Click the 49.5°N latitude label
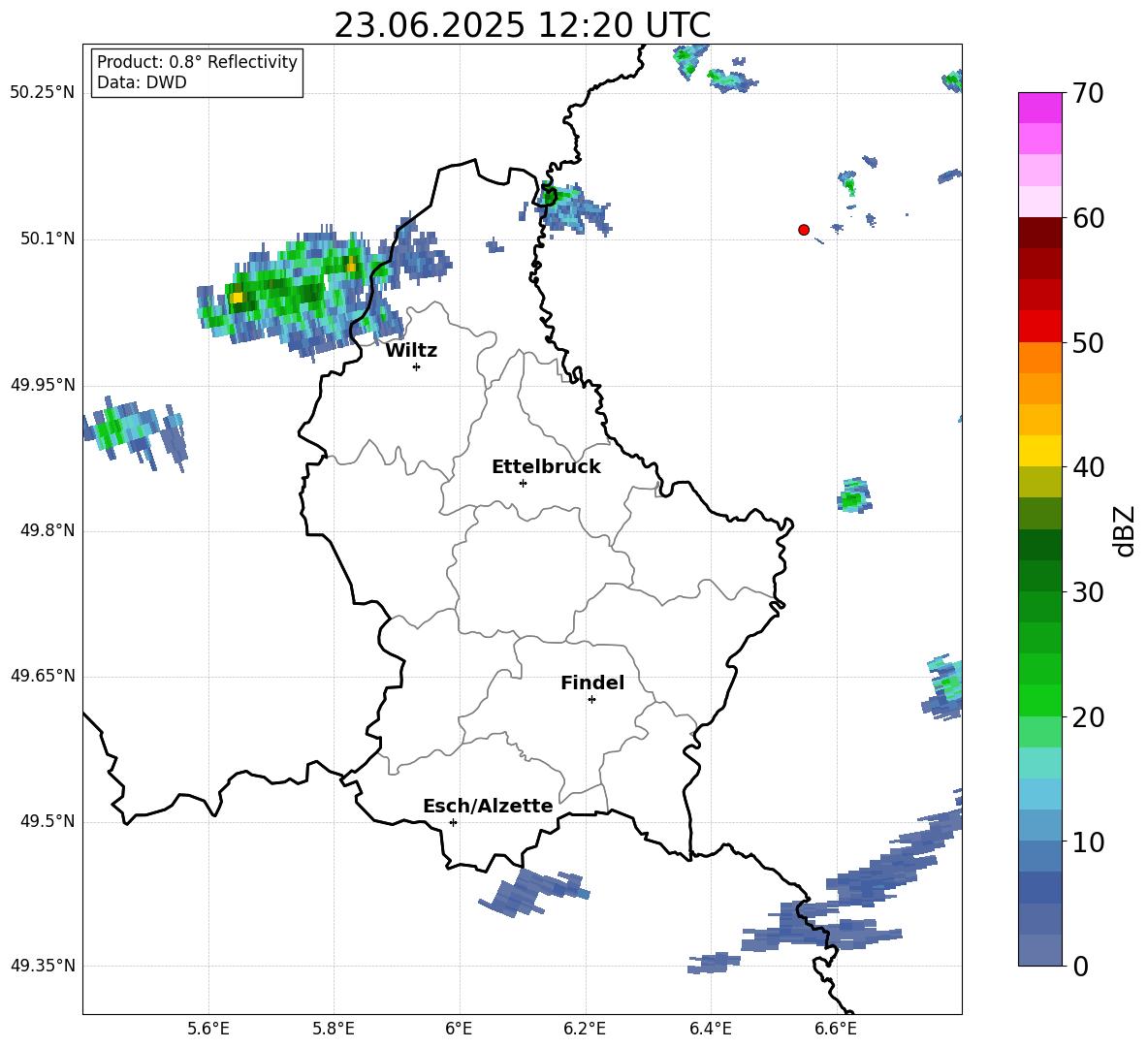This screenshot has height=1048, width=1148. [x=48, y=821]
